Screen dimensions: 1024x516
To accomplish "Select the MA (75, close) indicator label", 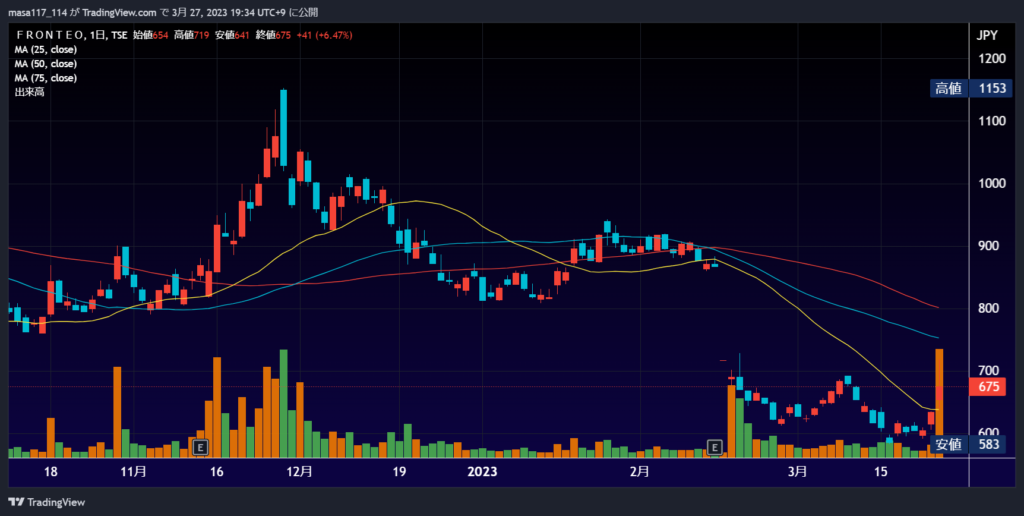I will [46, 78].
